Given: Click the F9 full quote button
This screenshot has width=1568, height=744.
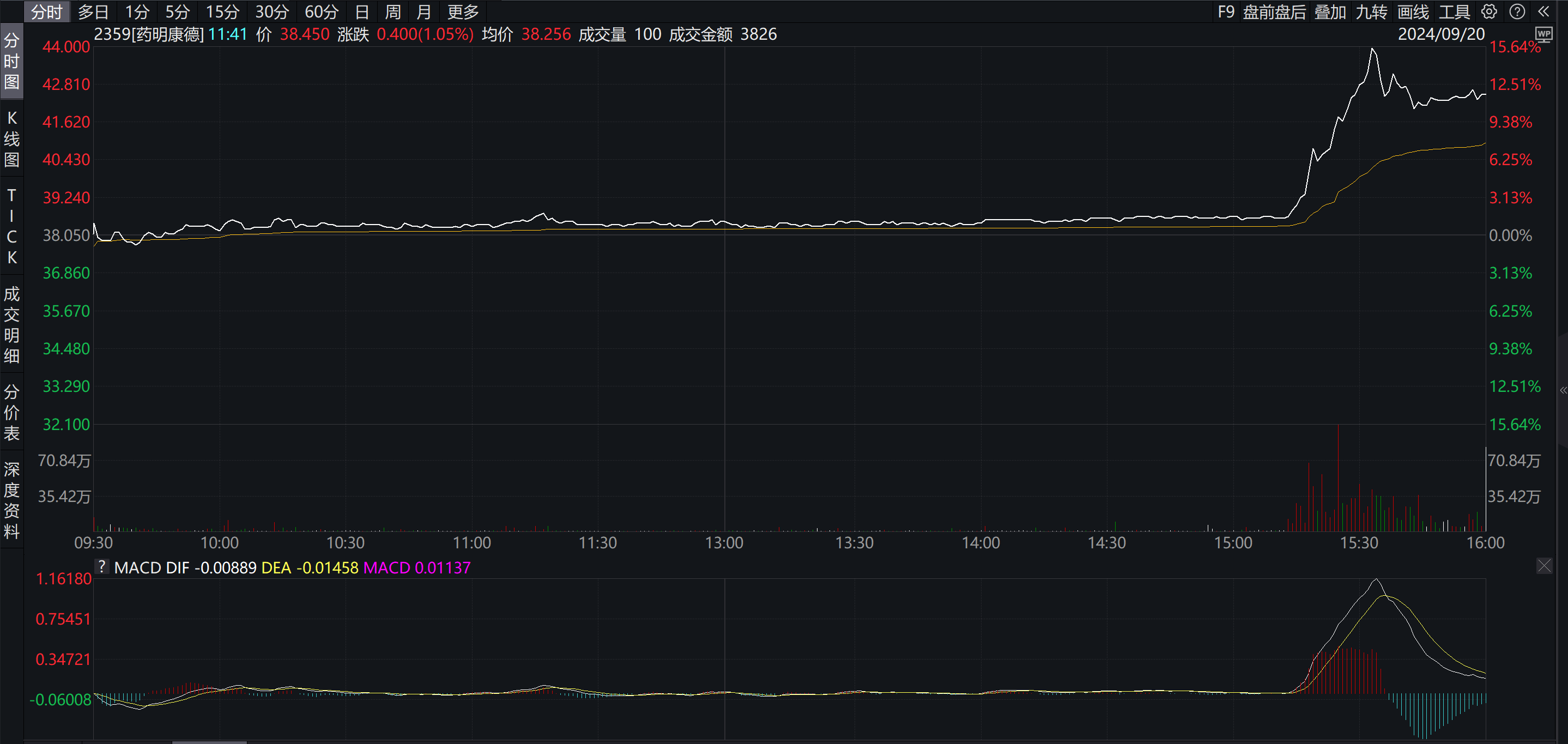Looking at the screenshot, I should (1225, 11).
